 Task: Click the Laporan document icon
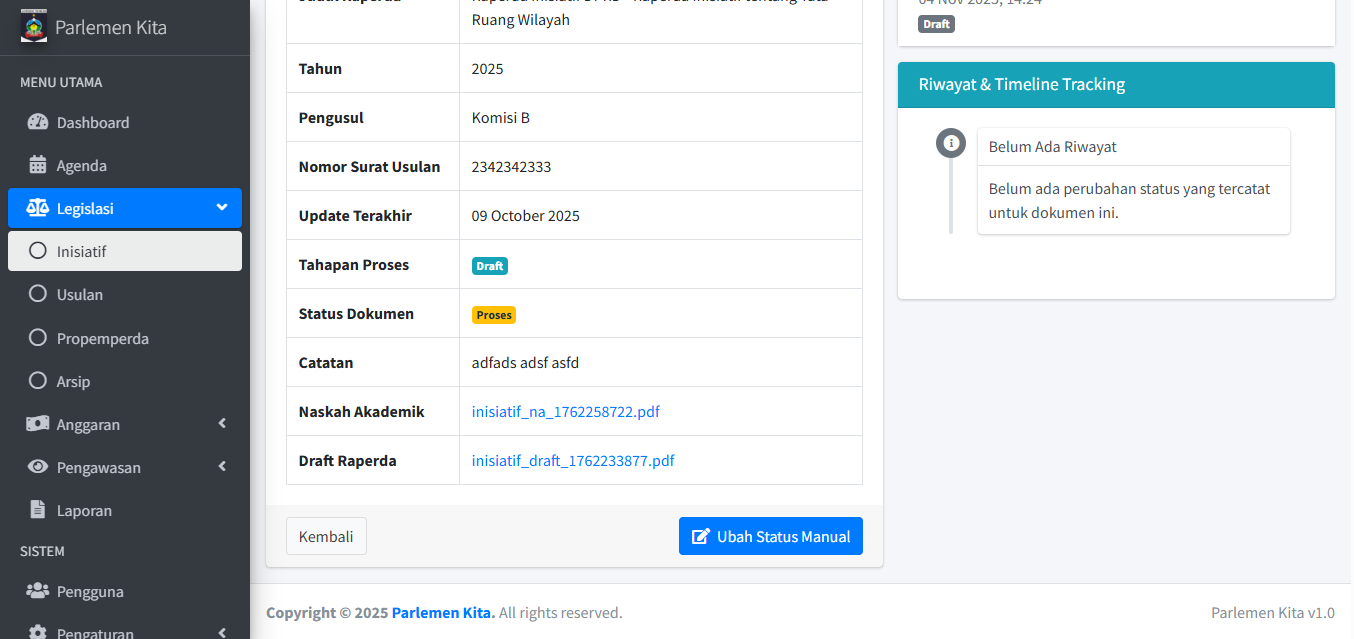click(x=38, y=510)
